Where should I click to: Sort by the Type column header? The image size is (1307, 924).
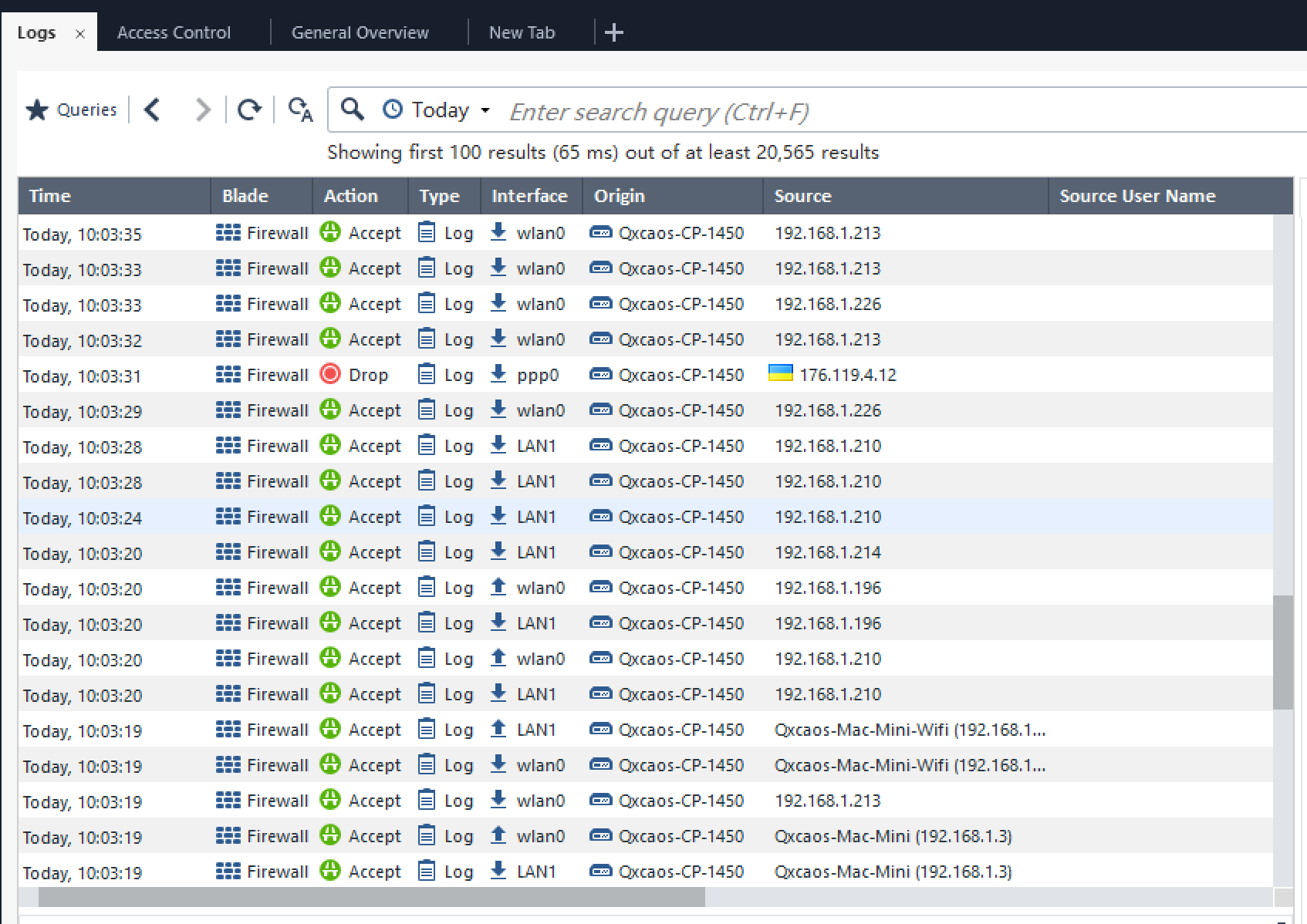[444, 196]
